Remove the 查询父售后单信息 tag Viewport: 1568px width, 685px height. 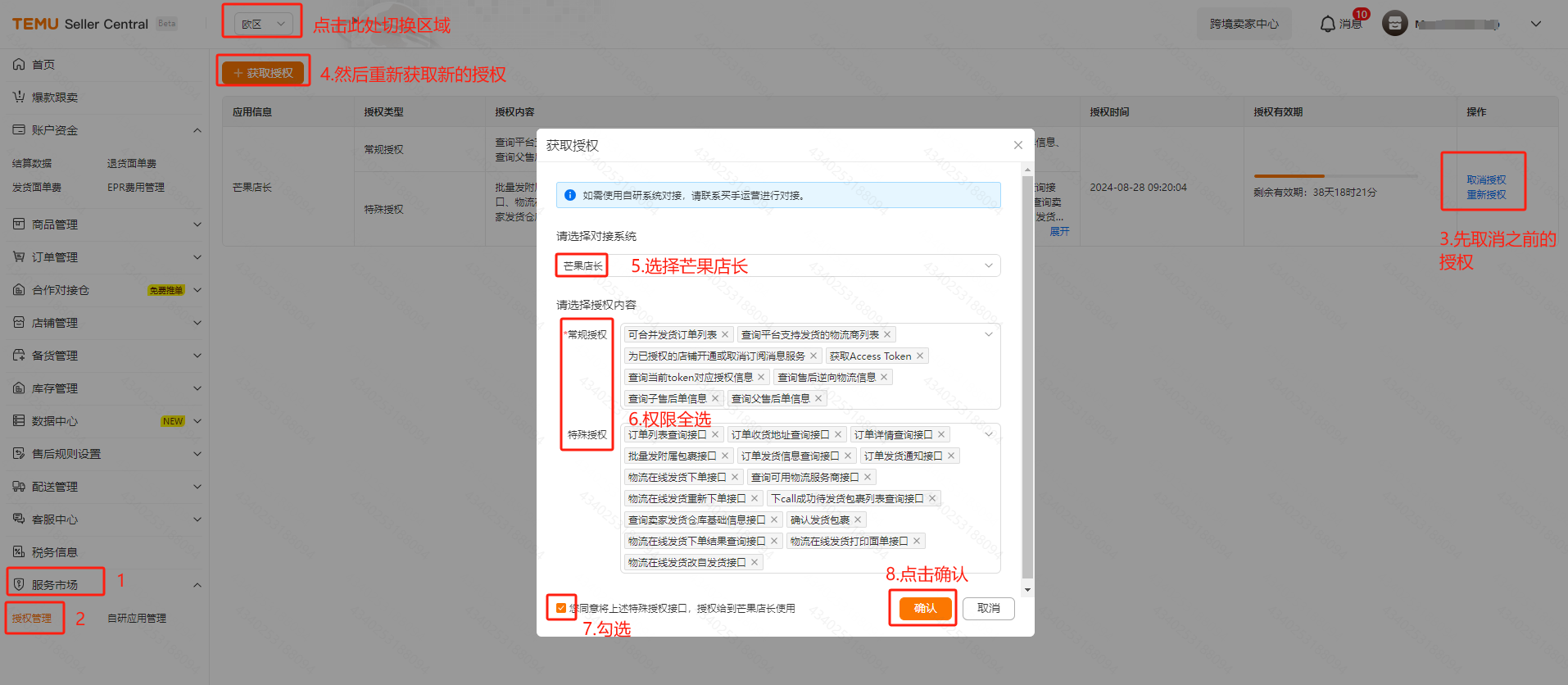[818, 398]
